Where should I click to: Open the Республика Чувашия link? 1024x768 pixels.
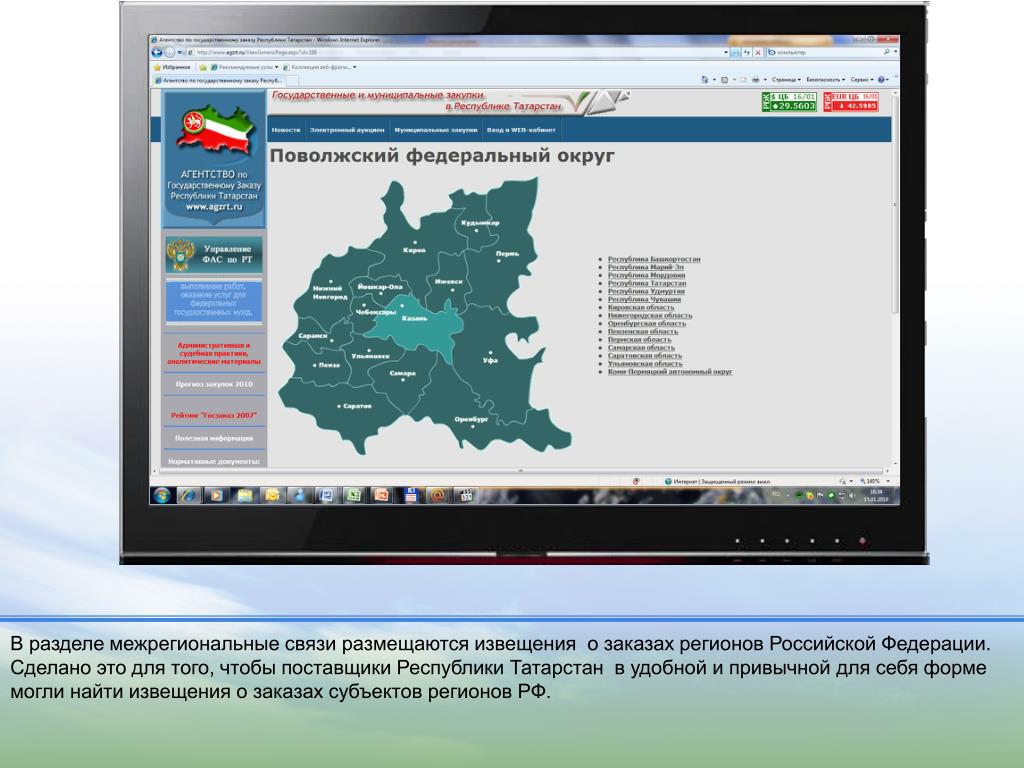point(644,299)
